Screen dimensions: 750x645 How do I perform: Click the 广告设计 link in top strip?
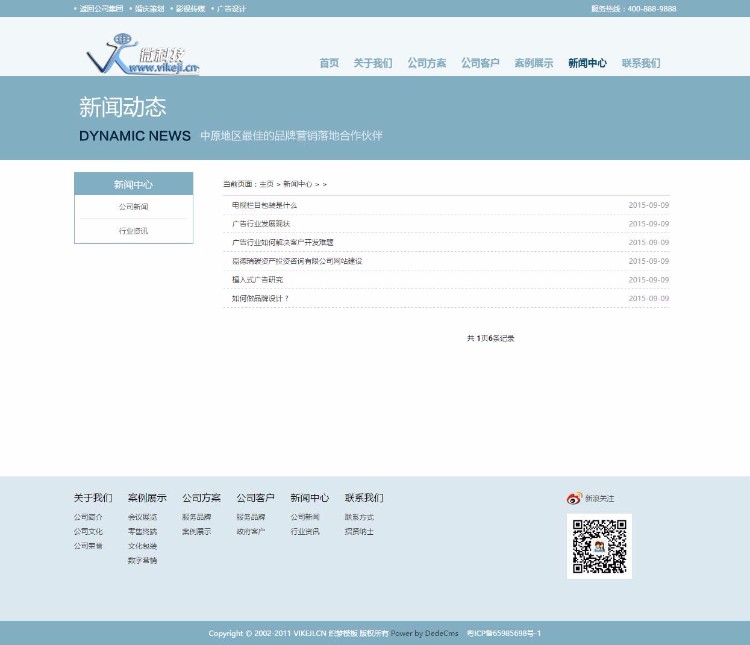(232, 9)
